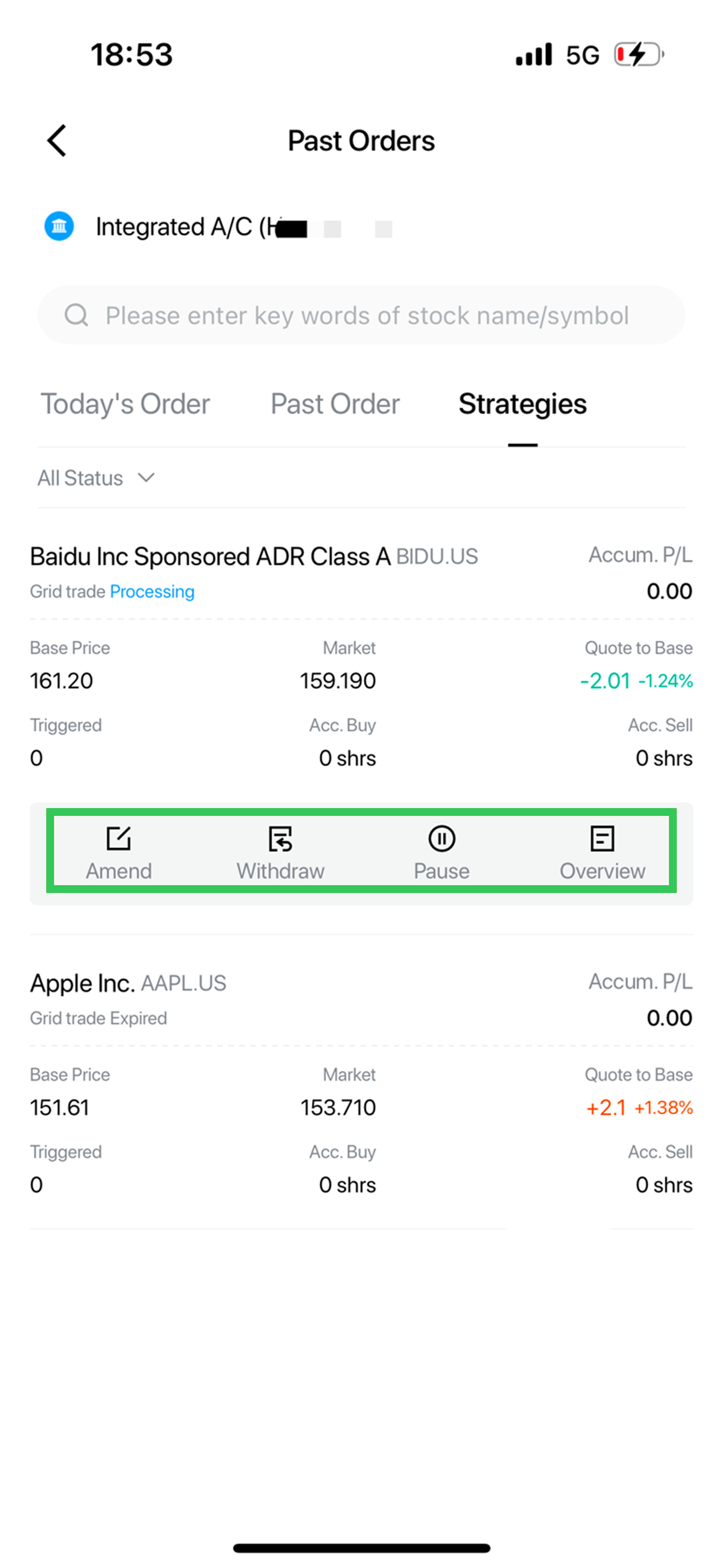
Task: Select the Strategies tab
Action: [522, 404]
